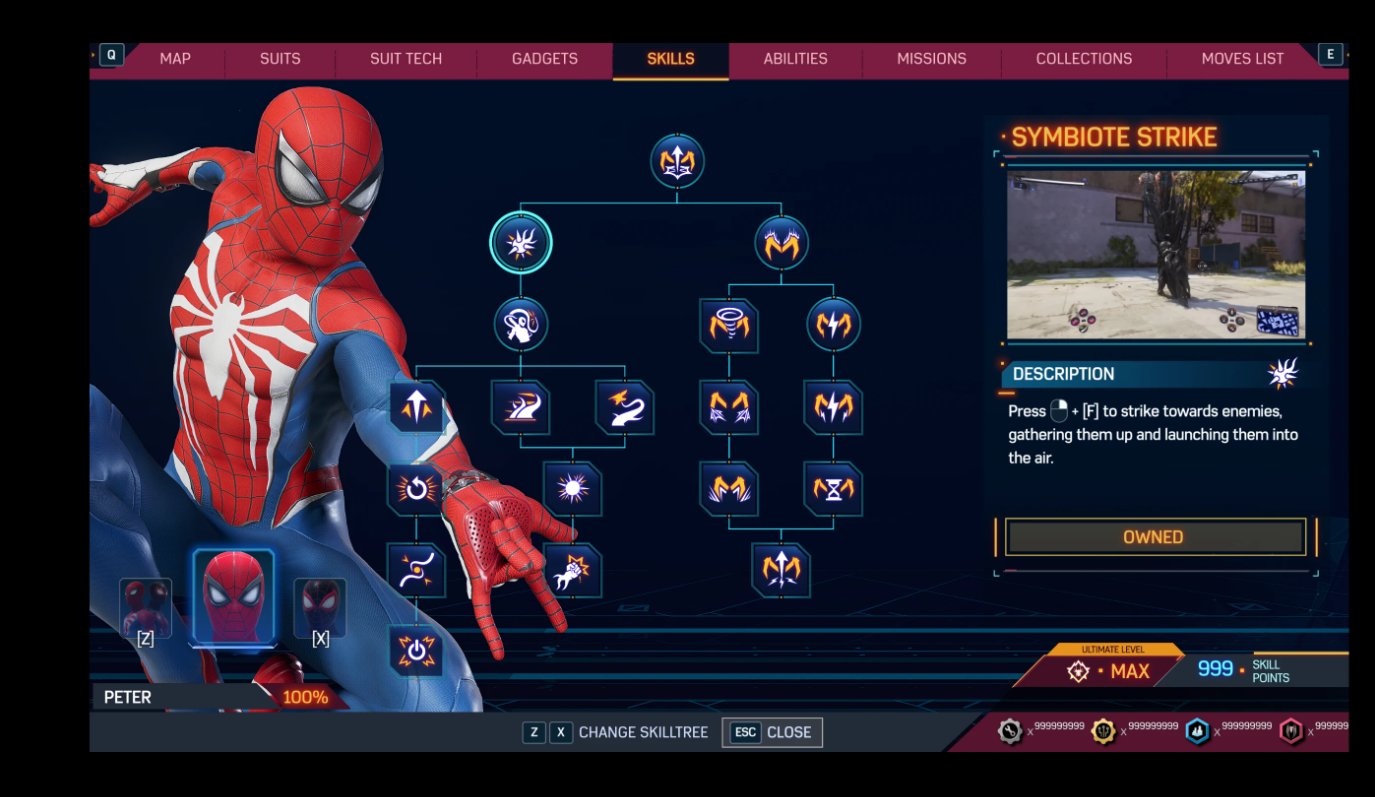Select the claws with ground spikes skill

(729, 489)
